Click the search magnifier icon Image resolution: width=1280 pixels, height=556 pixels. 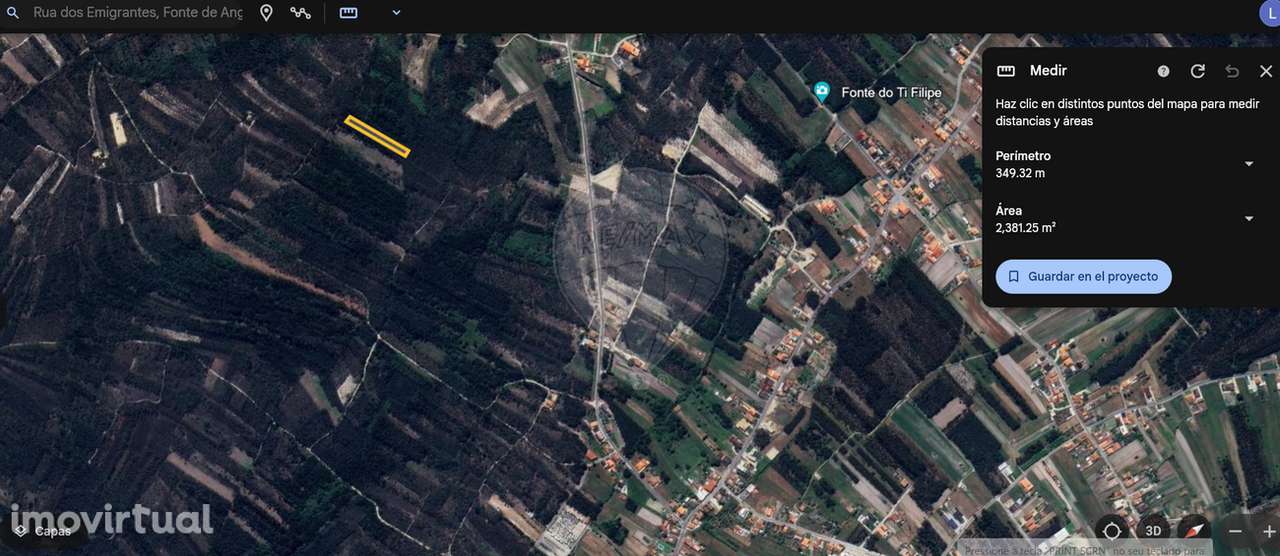coord(13,13)
